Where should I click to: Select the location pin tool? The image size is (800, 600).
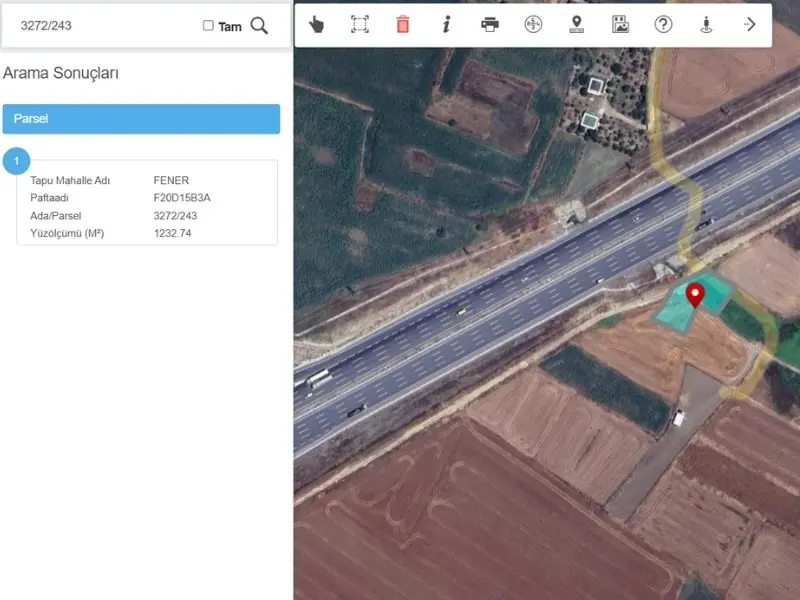pyautogui.click(x=577, y=24)
